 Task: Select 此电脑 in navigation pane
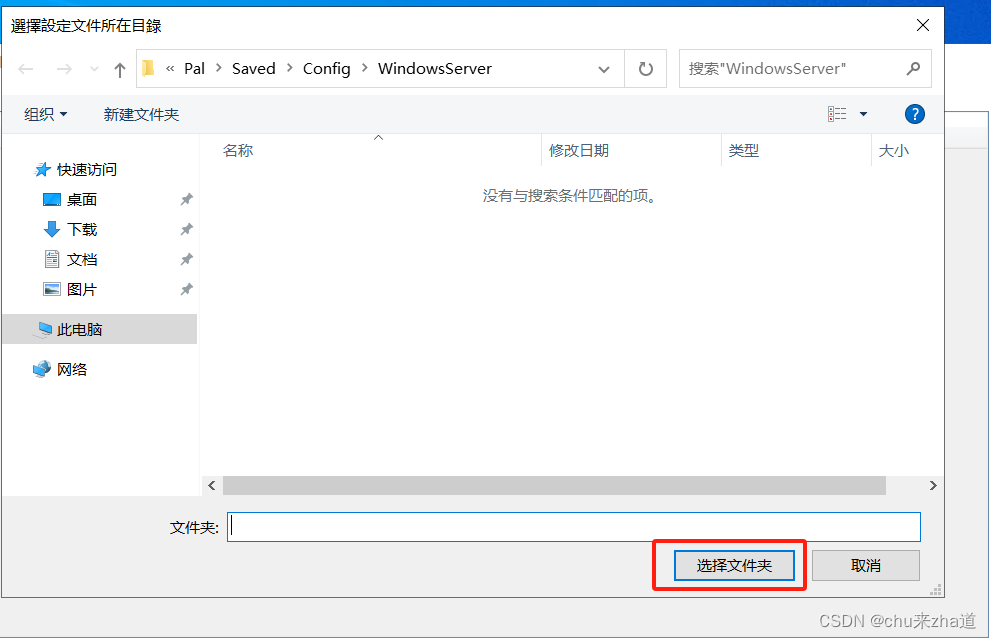(100, 329)
